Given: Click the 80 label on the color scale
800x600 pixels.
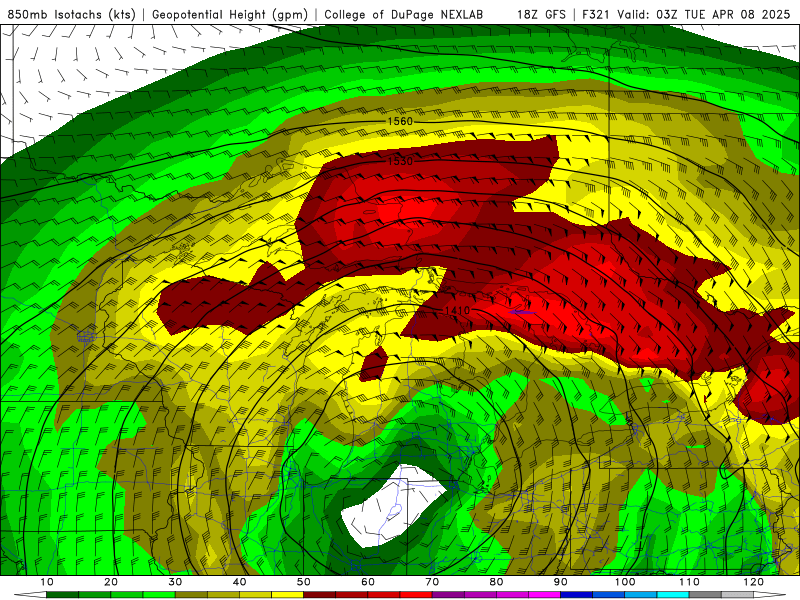Looking at the screenshot, I should coord(496,582).
